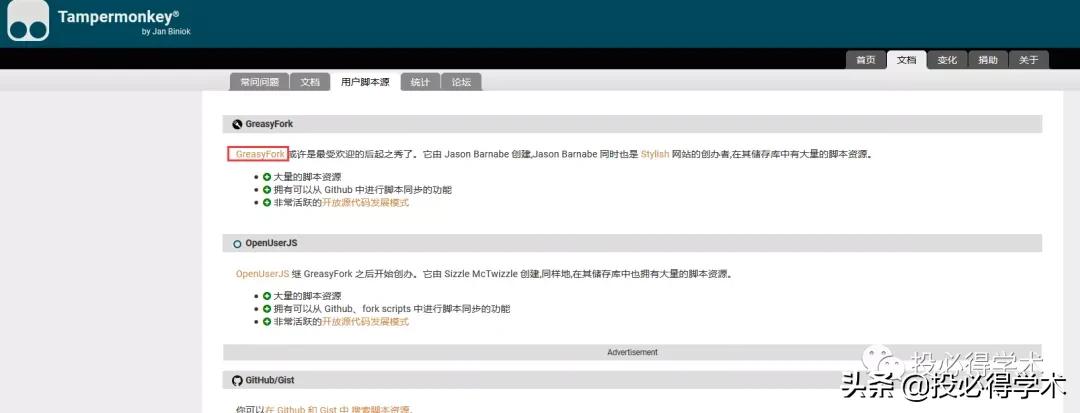Click the Tampermonkey logo icon

pyautogui.click(x=28, y=21)
